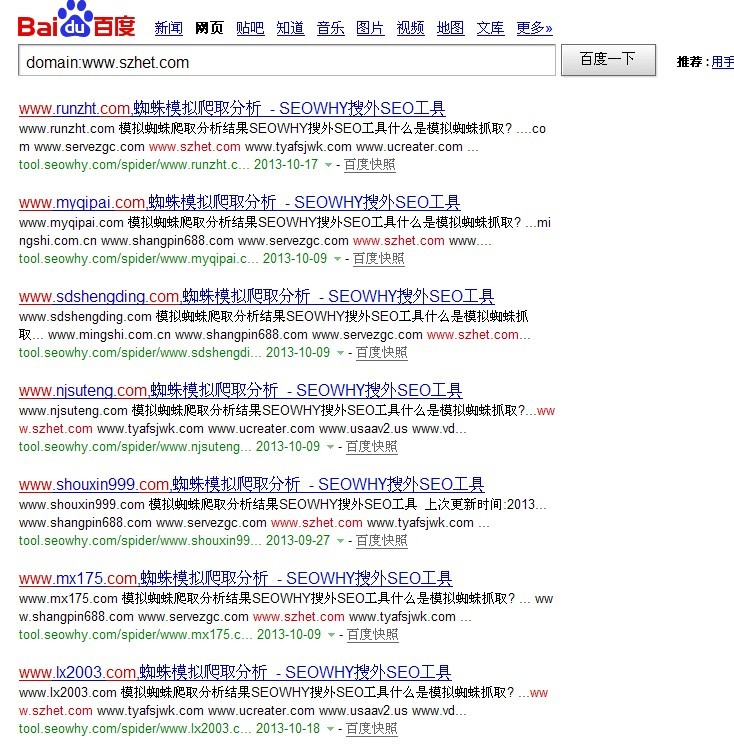Click the date 2013-10-17
Screen dimensions: 734x745
pyautogui.click(x=286, y=165)
